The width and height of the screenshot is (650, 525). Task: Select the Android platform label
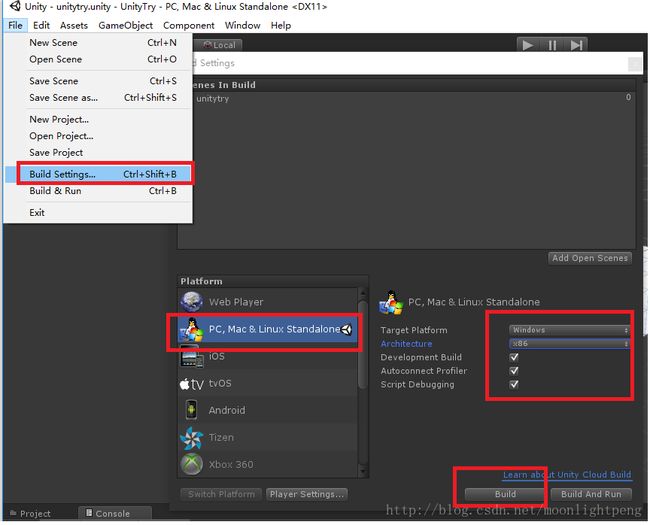click(x=227, y=410)
